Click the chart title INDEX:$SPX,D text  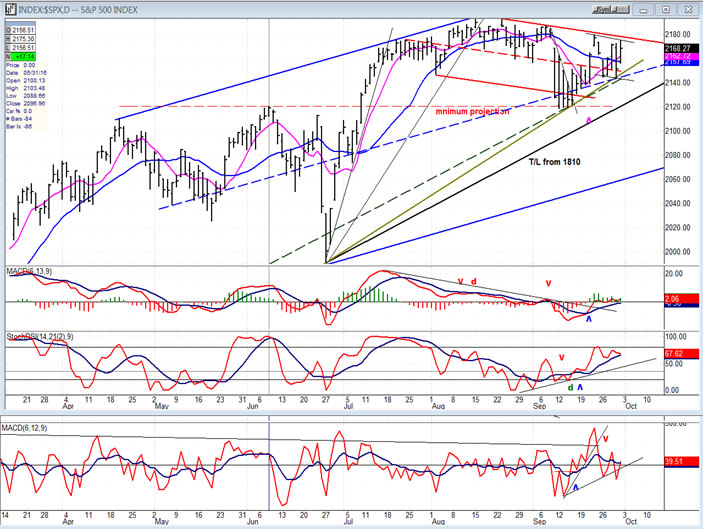point(44,9)
